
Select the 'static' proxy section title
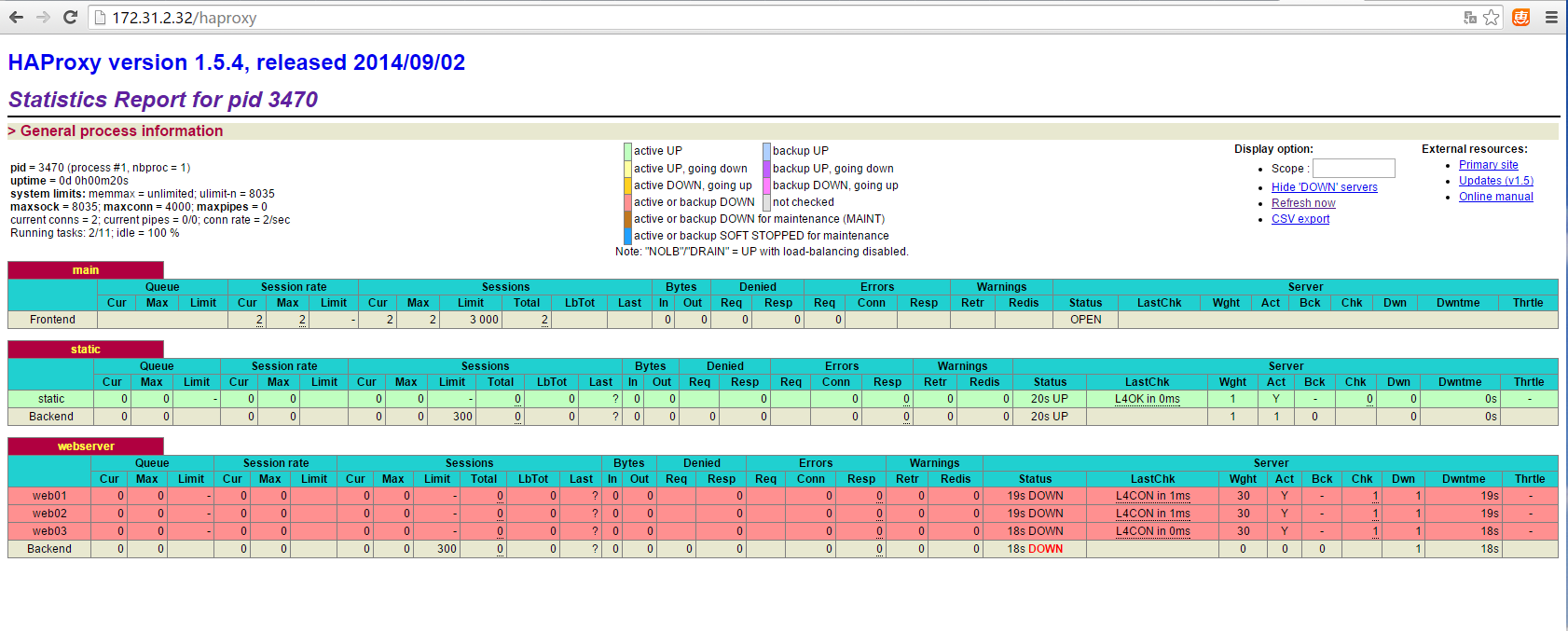click(86, 350)
